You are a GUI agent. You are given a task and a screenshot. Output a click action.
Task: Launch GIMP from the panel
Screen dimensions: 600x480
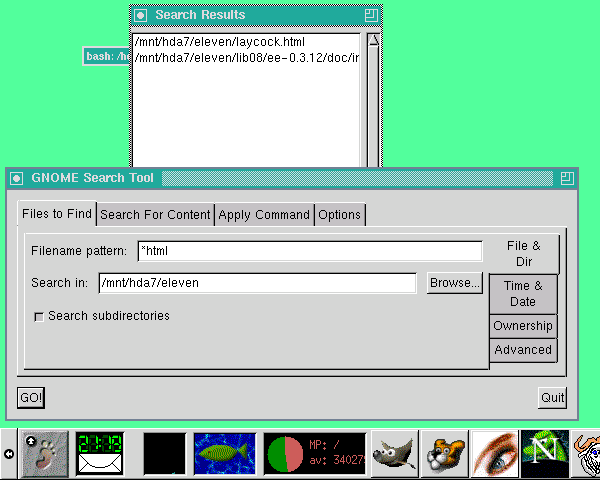(x=394, y=455)
